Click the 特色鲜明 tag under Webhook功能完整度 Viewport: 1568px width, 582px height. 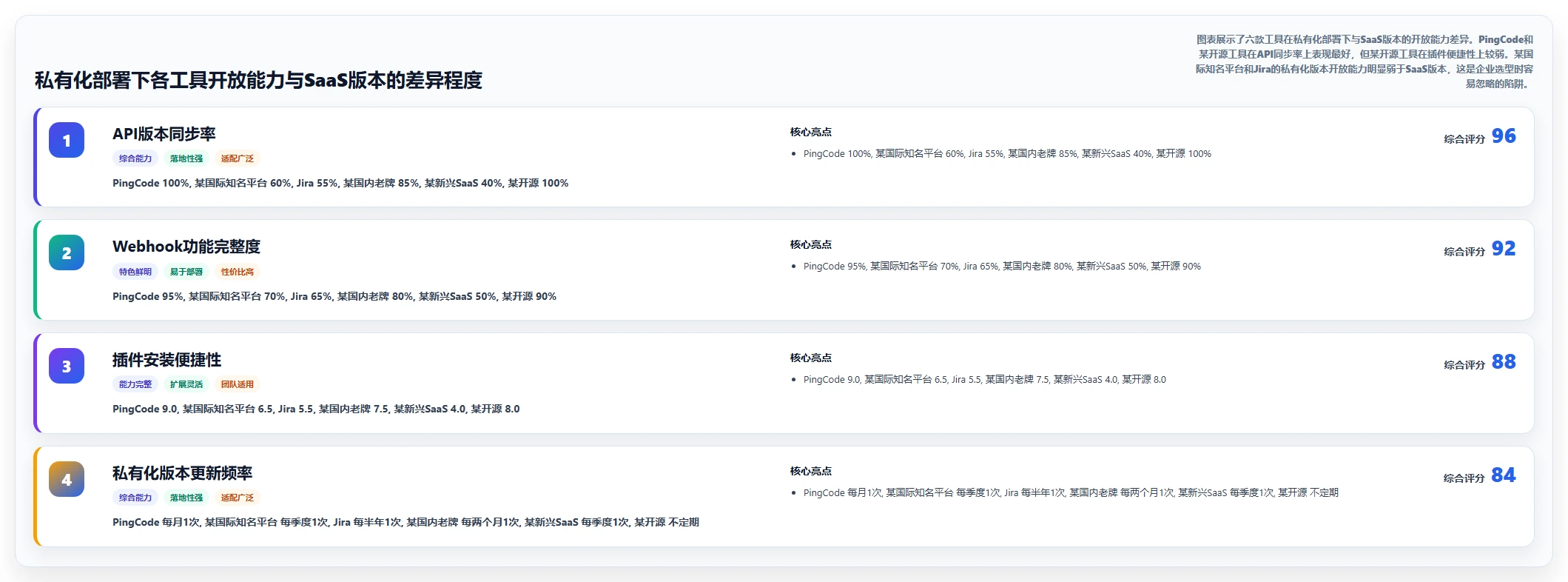click(x=135, y=272)
